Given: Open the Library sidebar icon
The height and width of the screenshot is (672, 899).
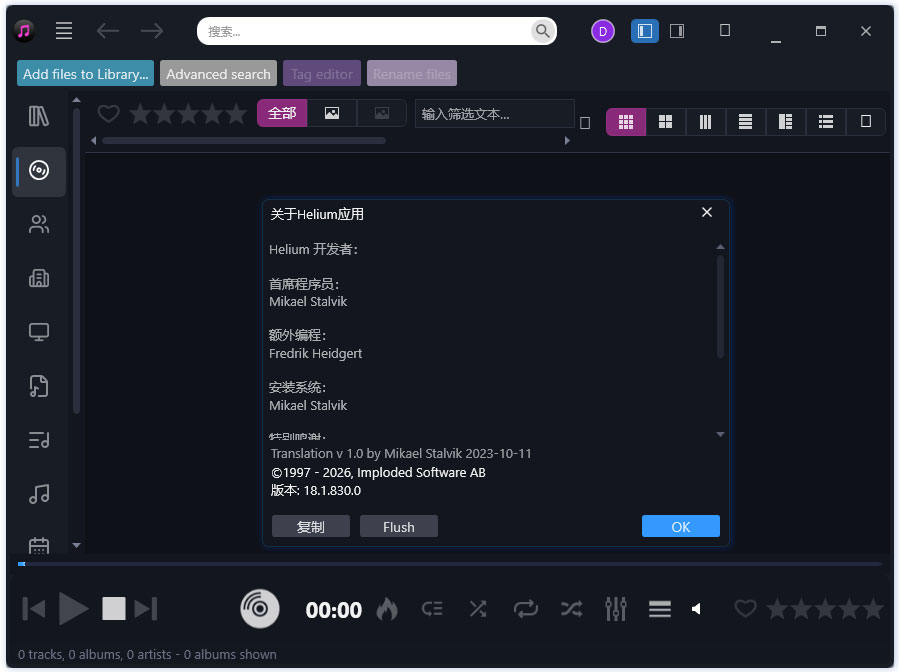Looking at the screenshot, I should pos(39,116).
